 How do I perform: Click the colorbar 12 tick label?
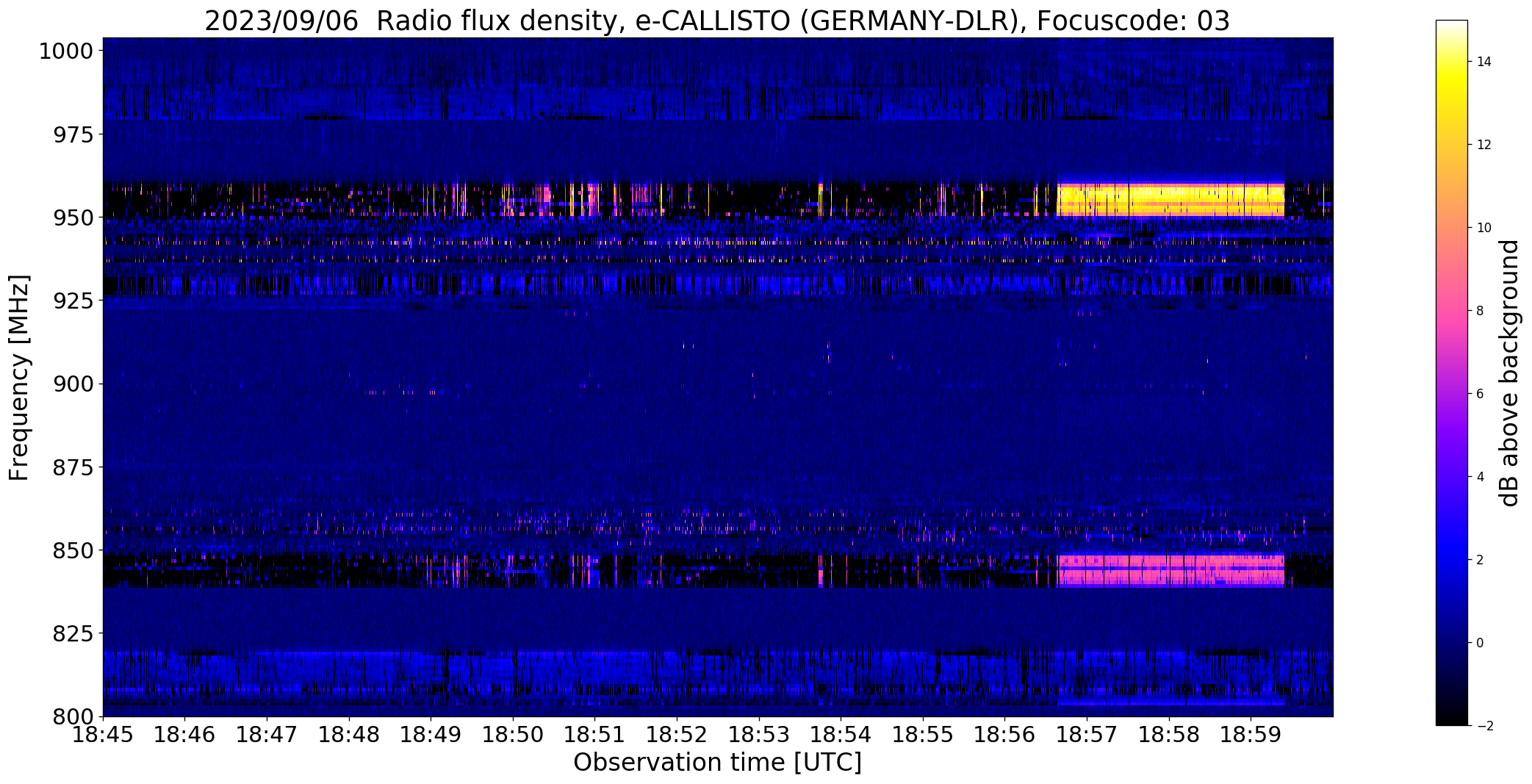(x=1484, y=145)
